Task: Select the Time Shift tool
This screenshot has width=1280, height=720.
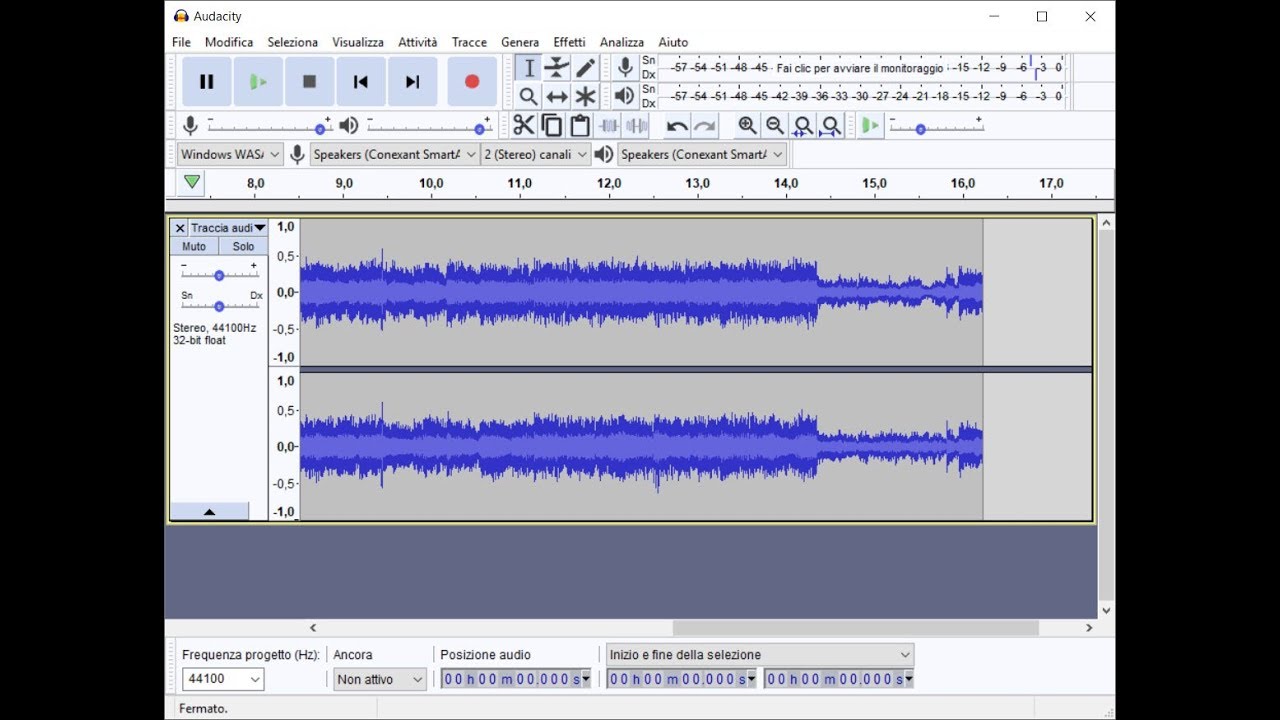Action: point(557,96)
